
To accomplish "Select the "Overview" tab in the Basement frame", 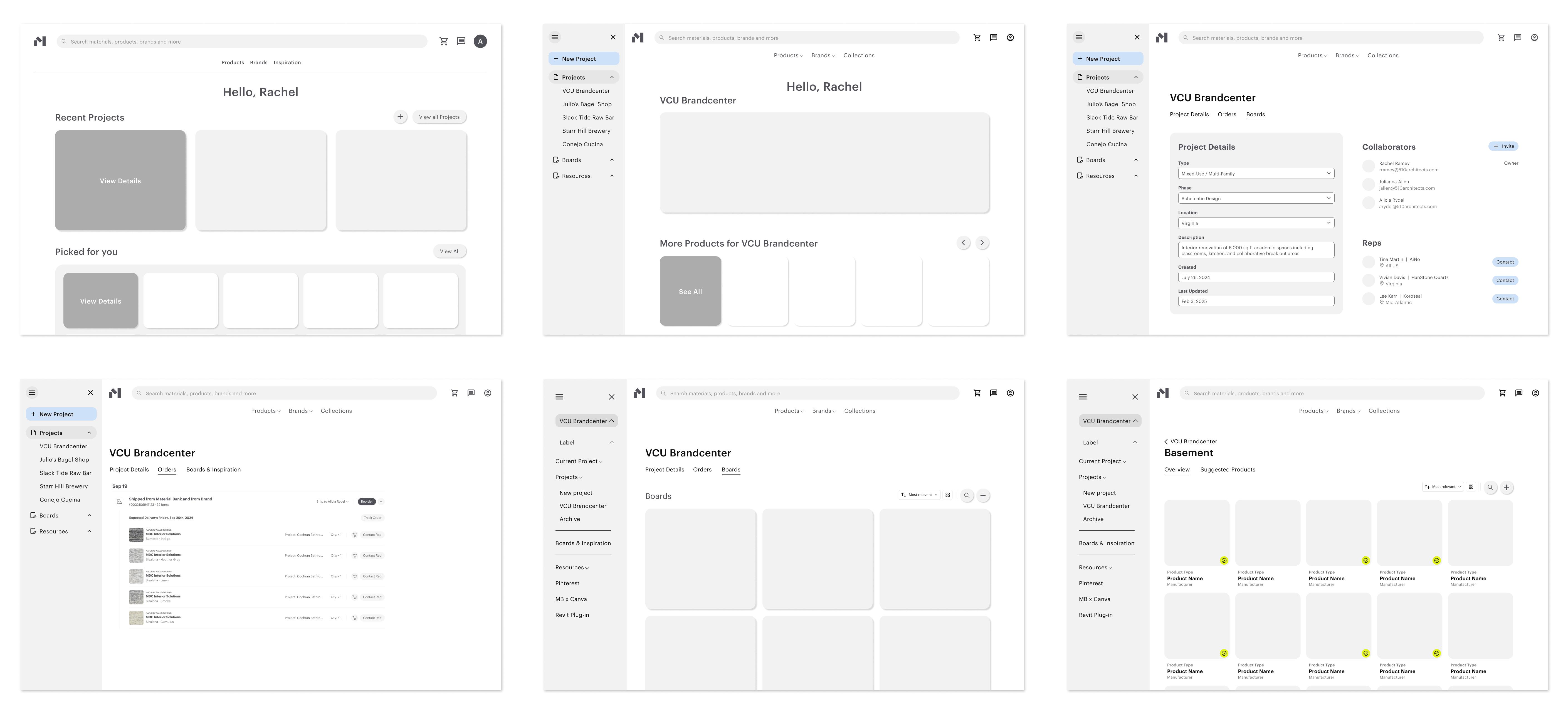I will [1177, 470].
